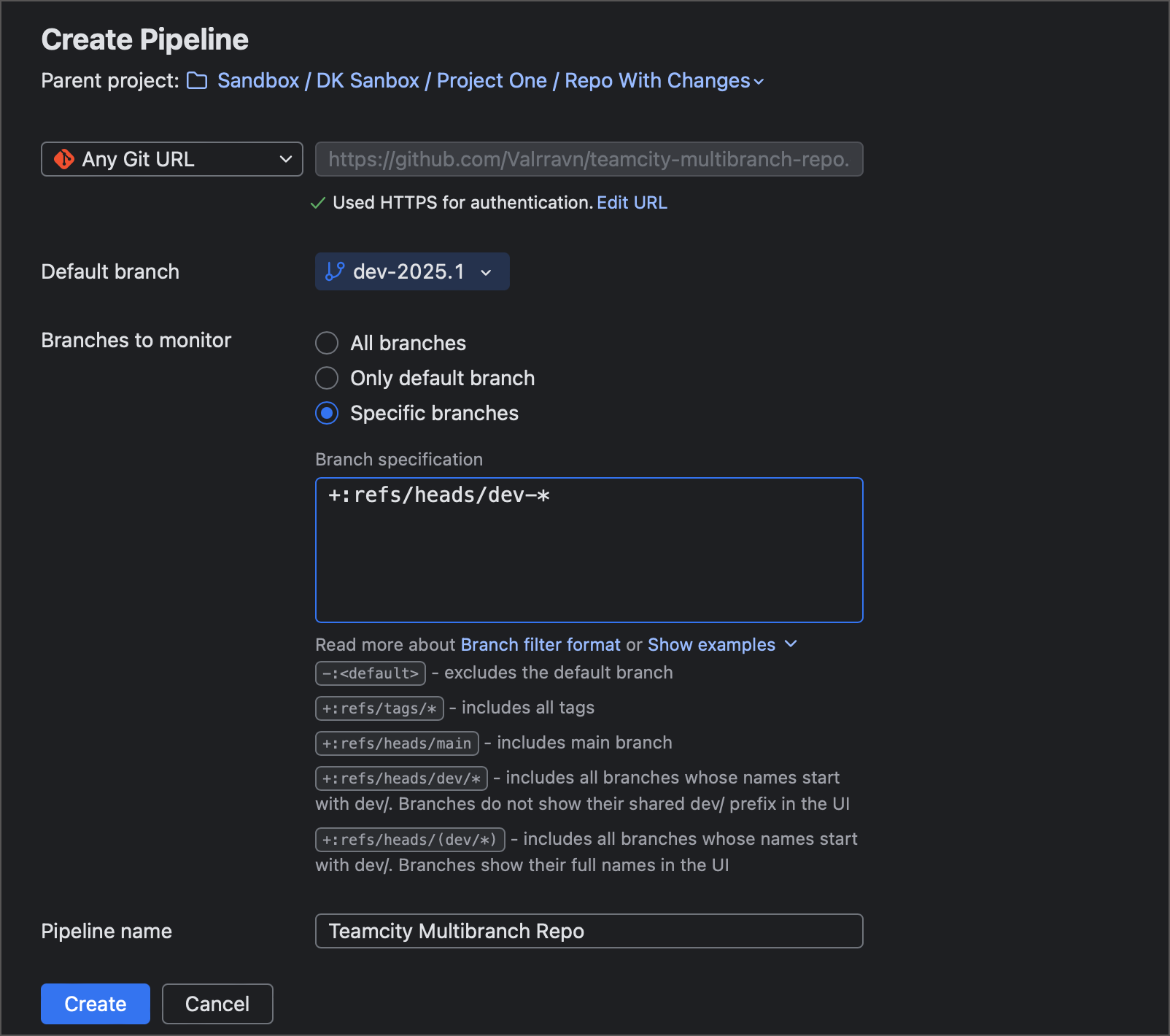The image size is (1170, 1036).
Task: Click the folder icon beside the parent project path
Action: pyautogui.click(x=195, y=81)
